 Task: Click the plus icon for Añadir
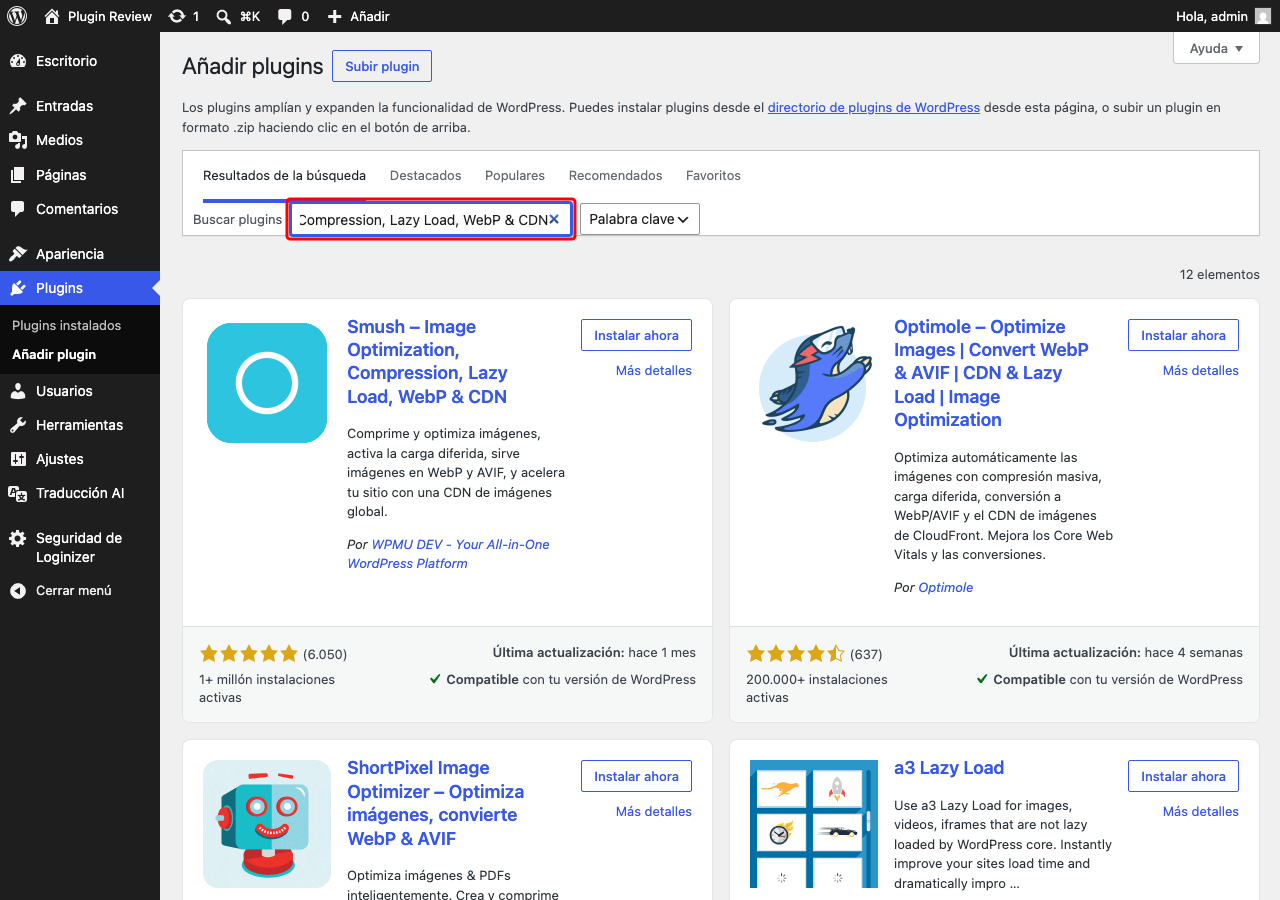[335, 16]
